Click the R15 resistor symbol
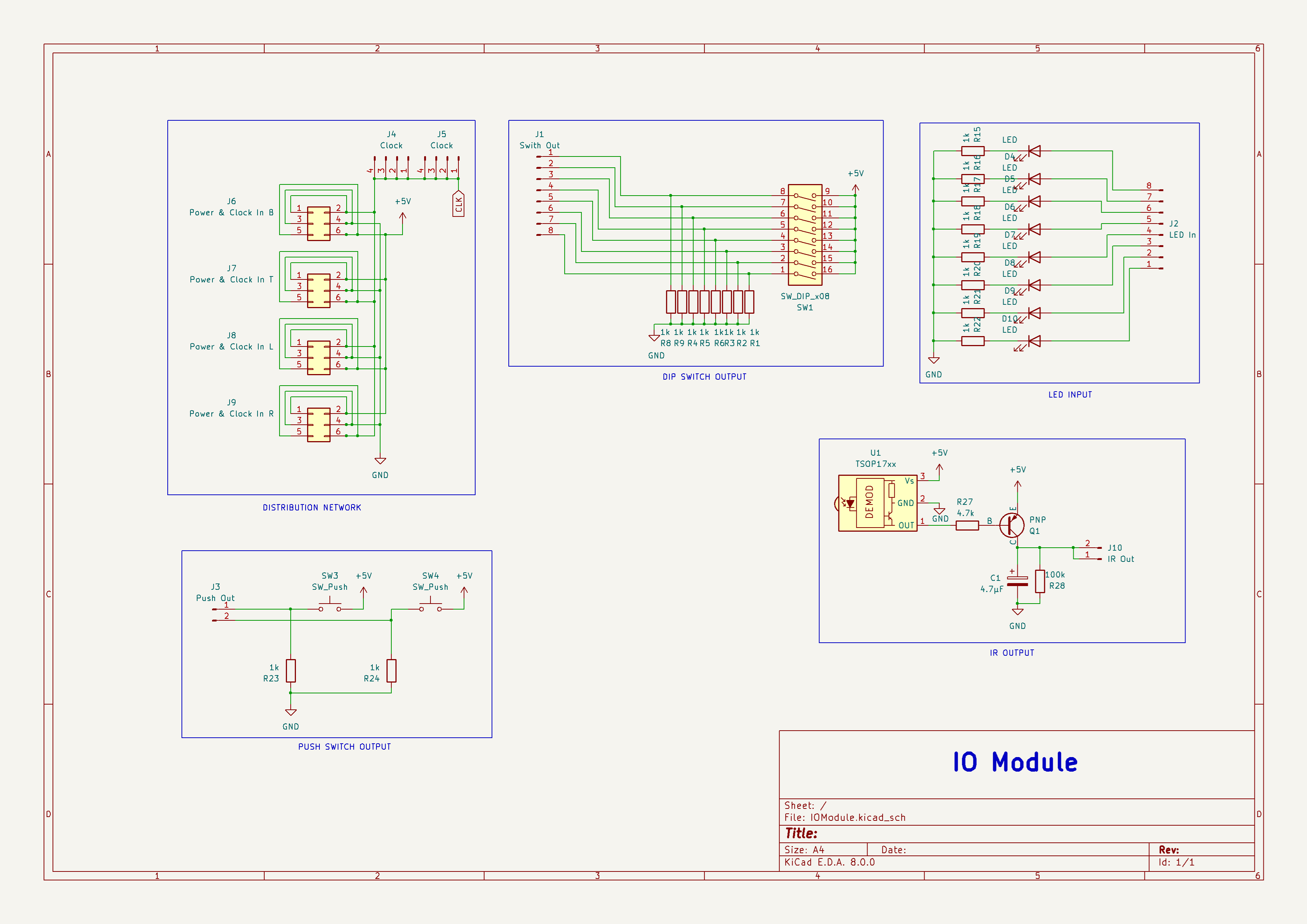 tap(973, 151)
